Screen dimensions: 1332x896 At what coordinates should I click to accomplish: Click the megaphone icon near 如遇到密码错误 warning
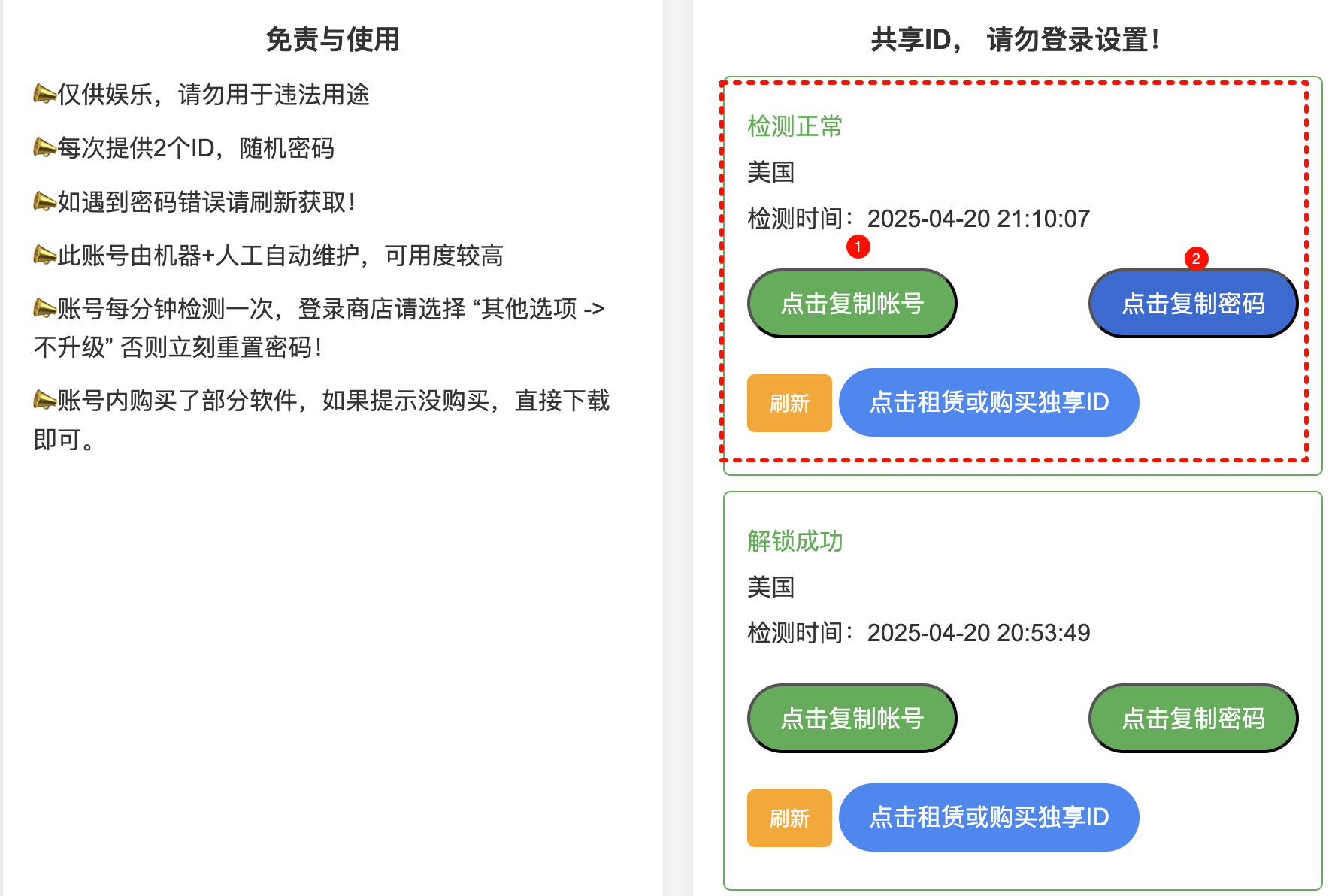43,201
